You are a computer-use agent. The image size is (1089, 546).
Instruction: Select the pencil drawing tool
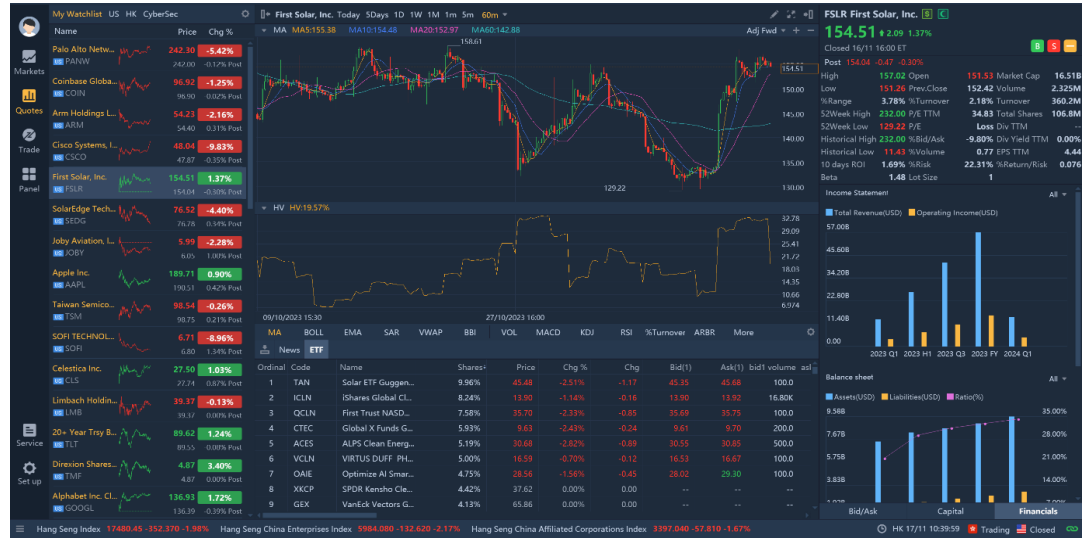pos(774,14)
